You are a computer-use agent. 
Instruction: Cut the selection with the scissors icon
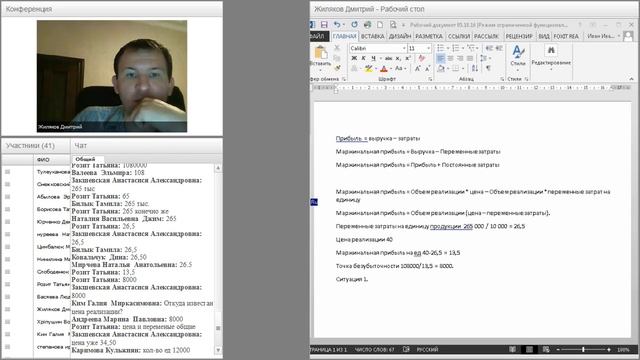(337, 48)
